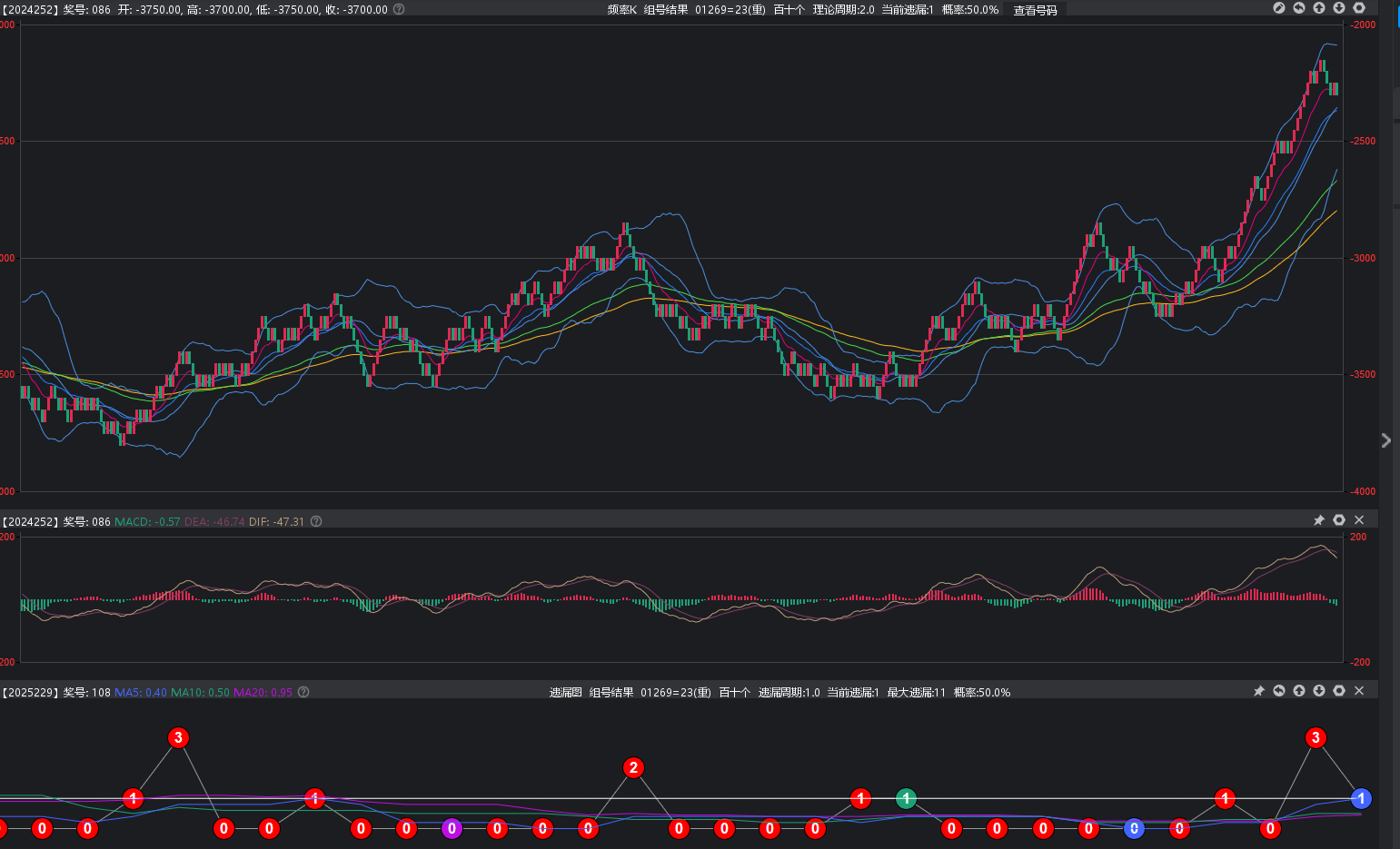Viewport: 1400px width, 849px height.
Task: Click the 查看号码 button
Action: 1035,10
